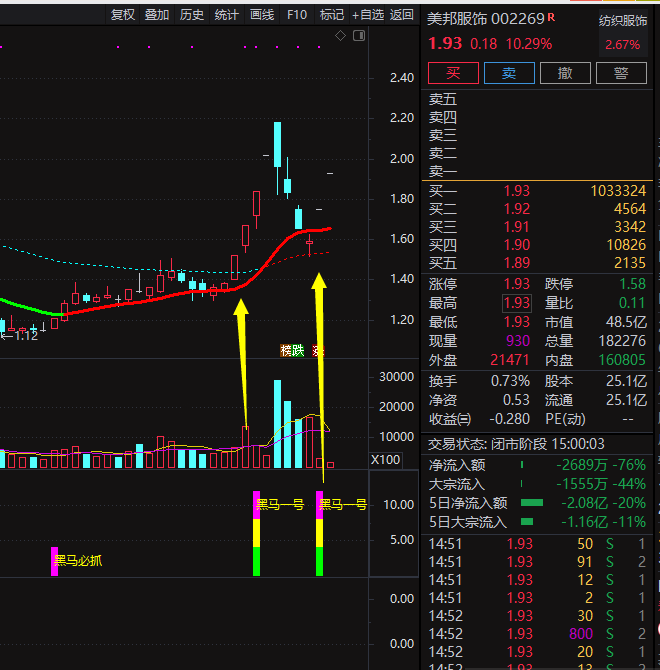
Task: Click the 撤 cancel order button
Action: point(565,73)
